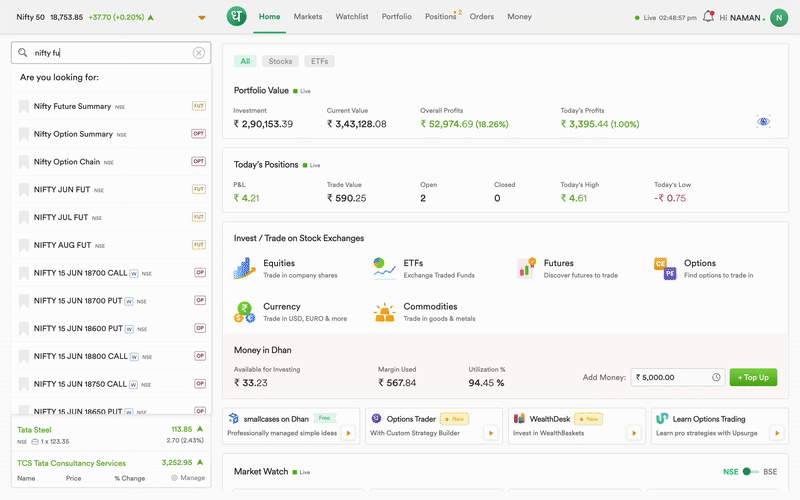Viewport: 800px width, 500px height.
Task: Open the Orders tab
Action: coord(482,17)
